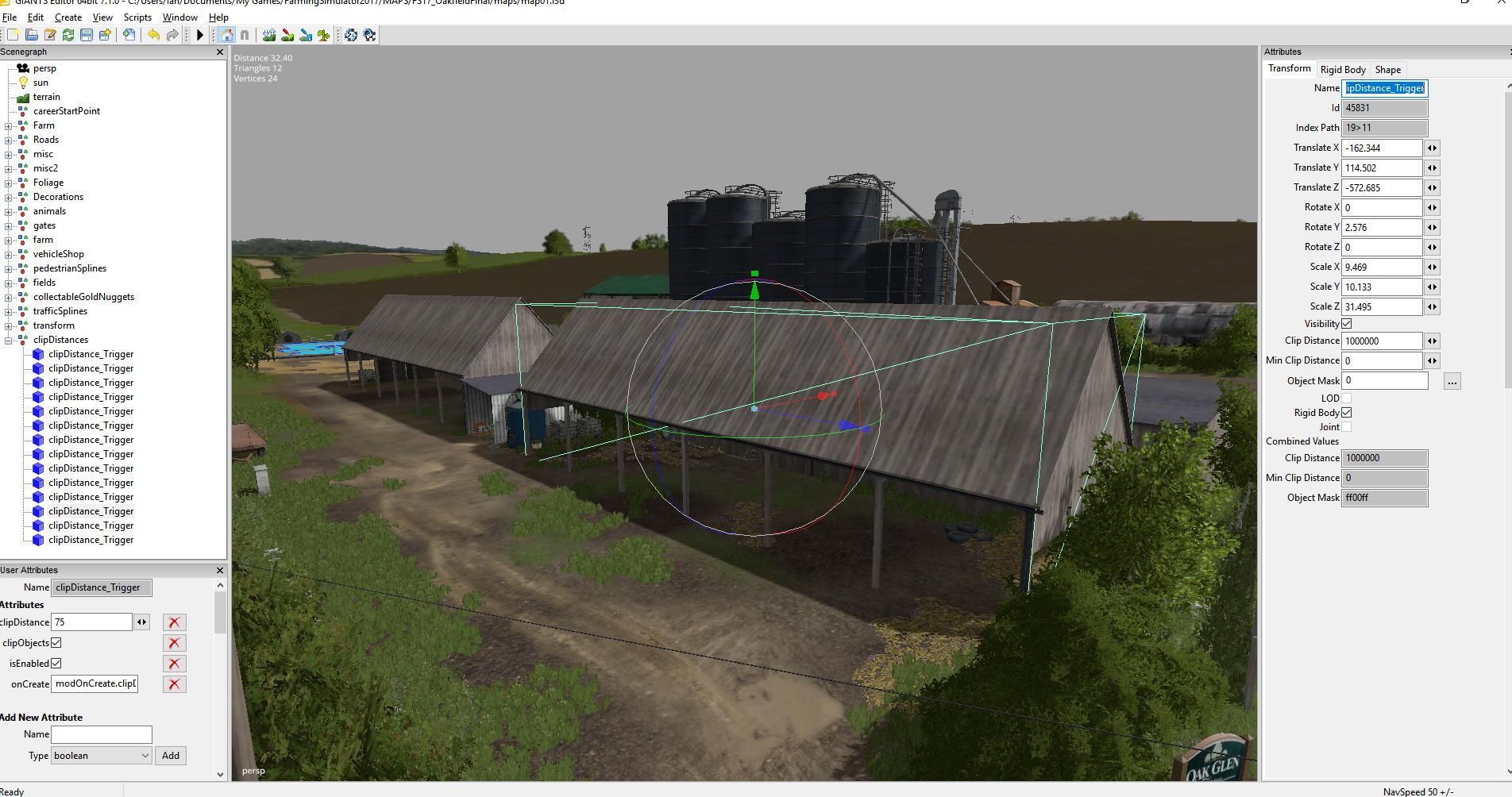Save the map with the floppy disk icon
Screen dimensions: 1512x797
point(87,35)
